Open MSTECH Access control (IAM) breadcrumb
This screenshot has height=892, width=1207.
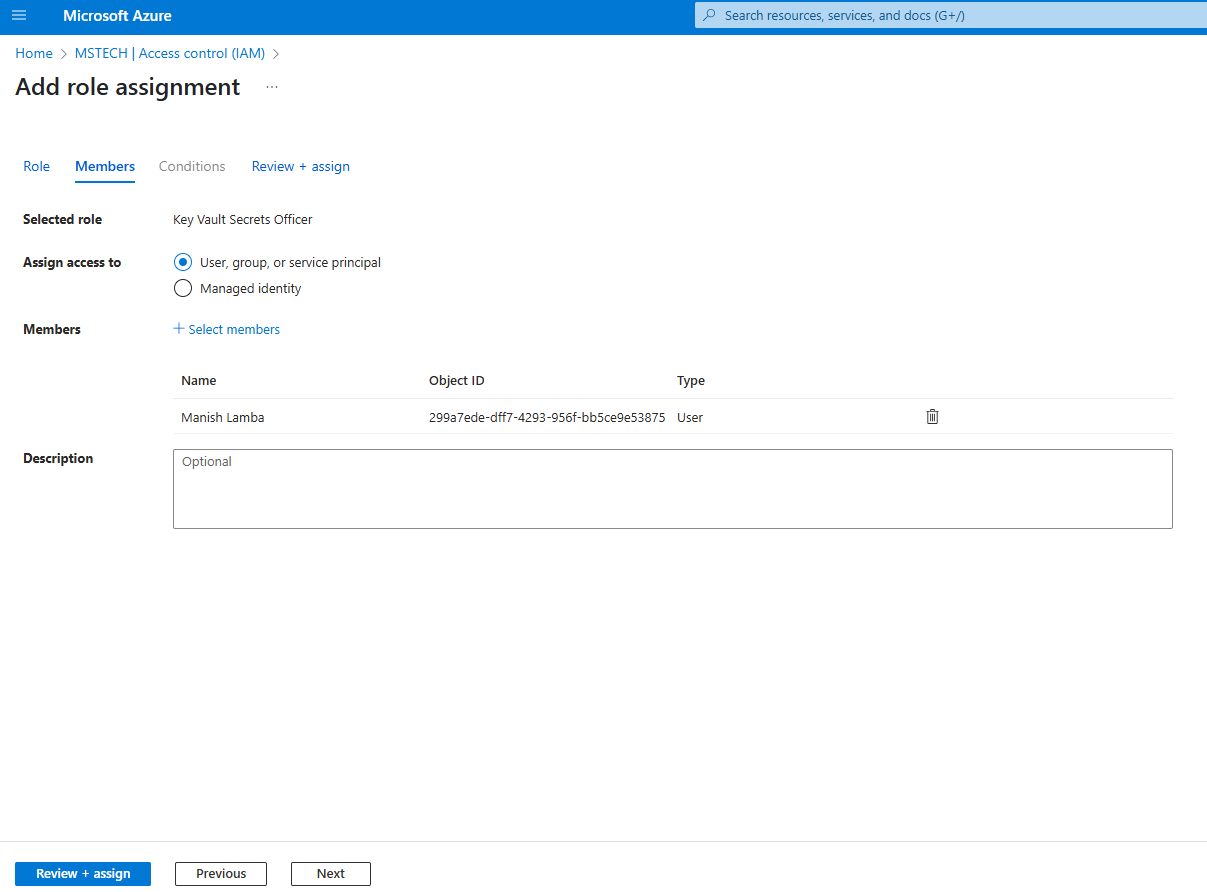click(169, 54)
